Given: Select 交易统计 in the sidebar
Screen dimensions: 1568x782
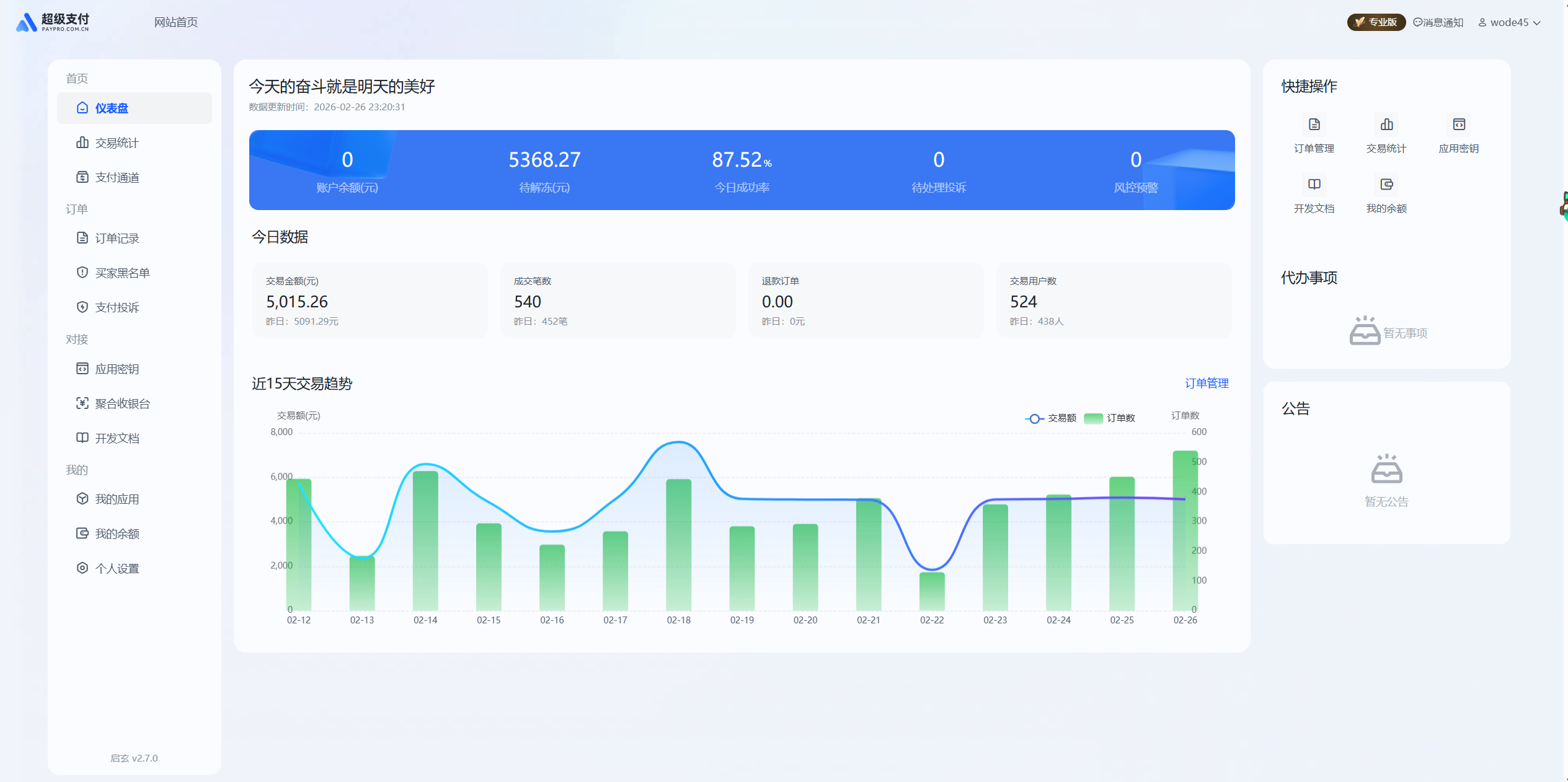Looking at the screenshot, I should (117, 143).
